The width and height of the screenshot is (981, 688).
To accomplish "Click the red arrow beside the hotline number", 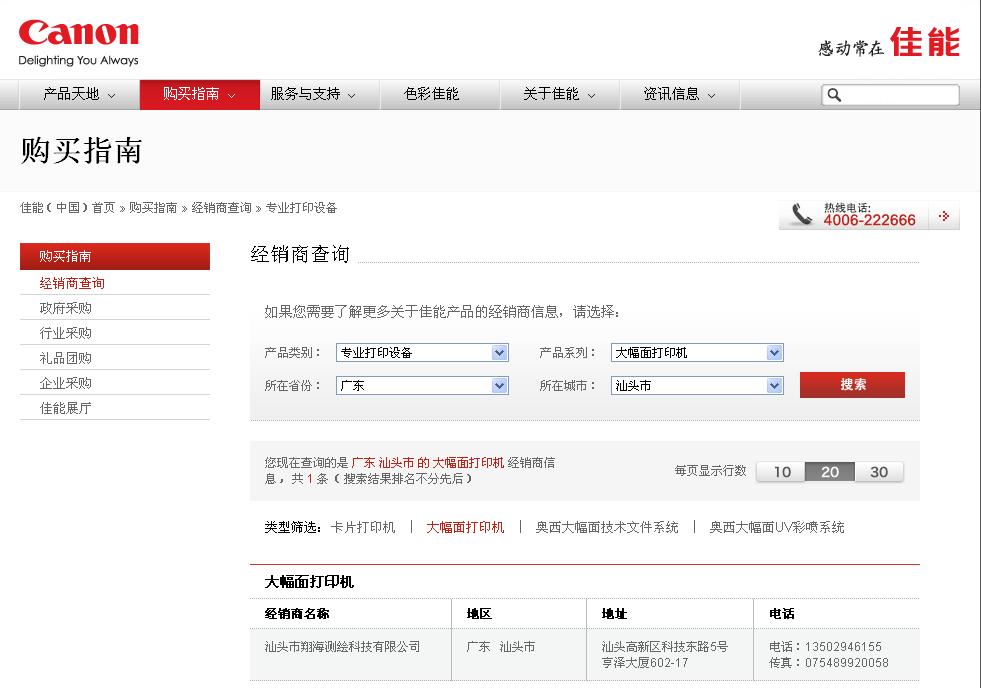I will (944, 216).
